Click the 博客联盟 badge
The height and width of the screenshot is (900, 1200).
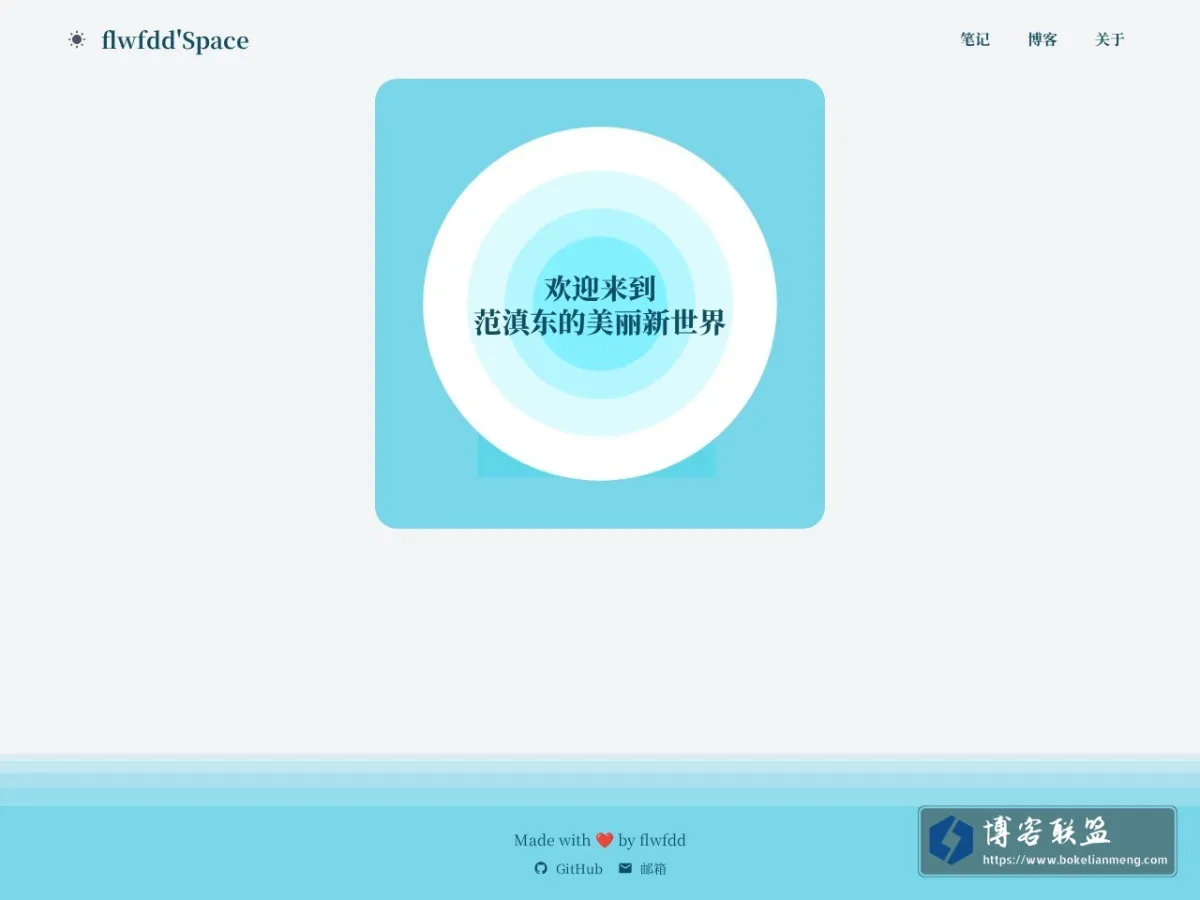coord(1047,842)
